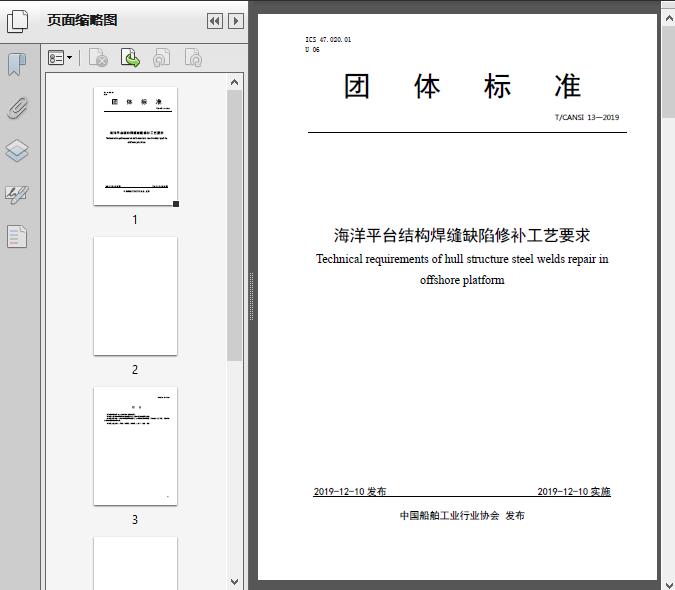Open the Attachments paperclip panel
Viewport: 675px width, 590px height.
17,108
